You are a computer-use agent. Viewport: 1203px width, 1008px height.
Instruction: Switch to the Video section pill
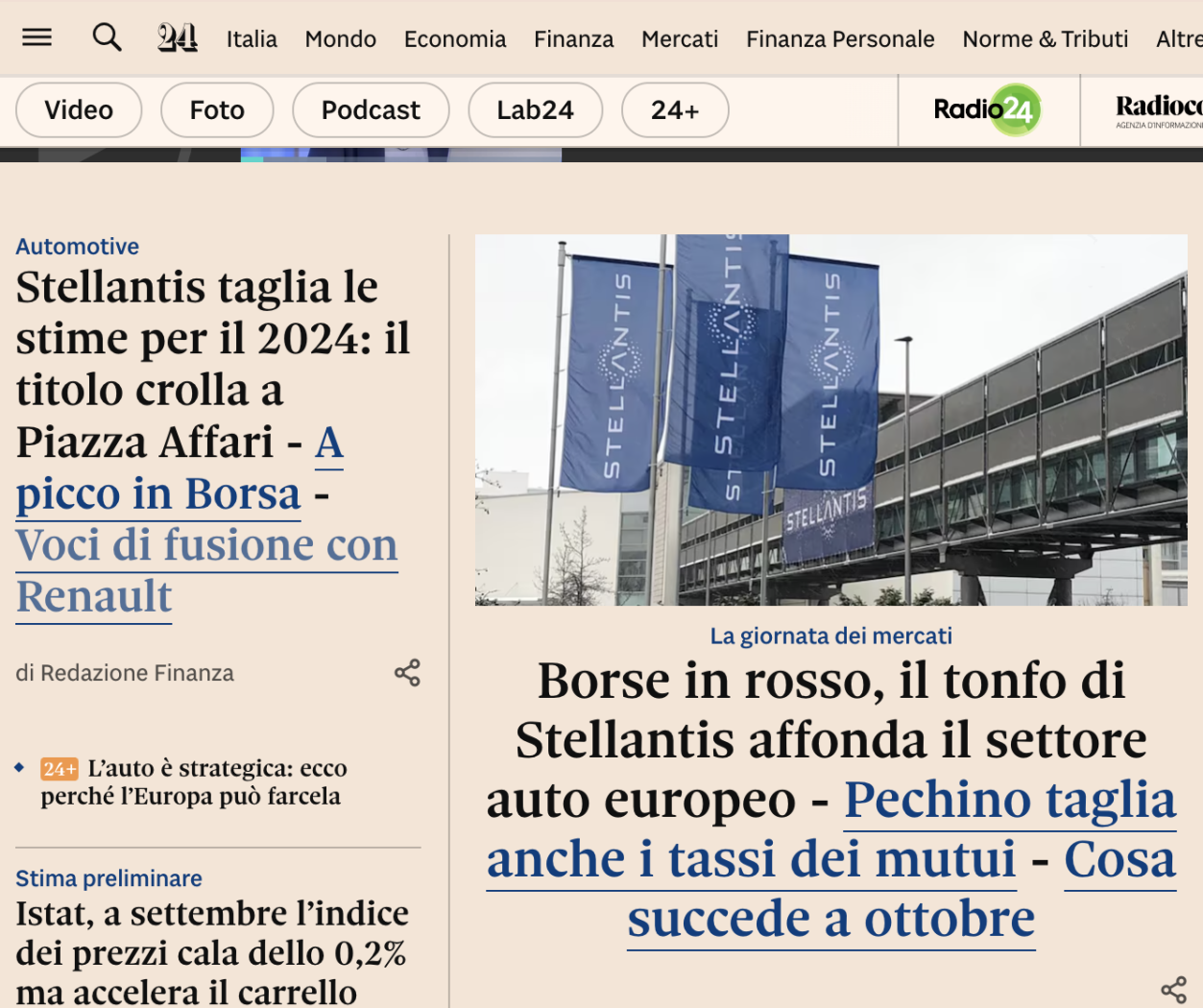[x=78, y=109]
